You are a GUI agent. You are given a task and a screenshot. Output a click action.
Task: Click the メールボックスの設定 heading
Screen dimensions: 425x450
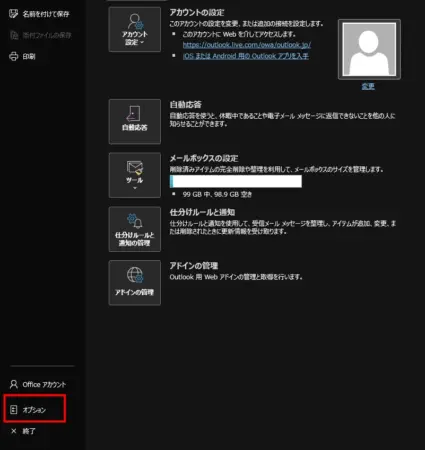point(204,158)
